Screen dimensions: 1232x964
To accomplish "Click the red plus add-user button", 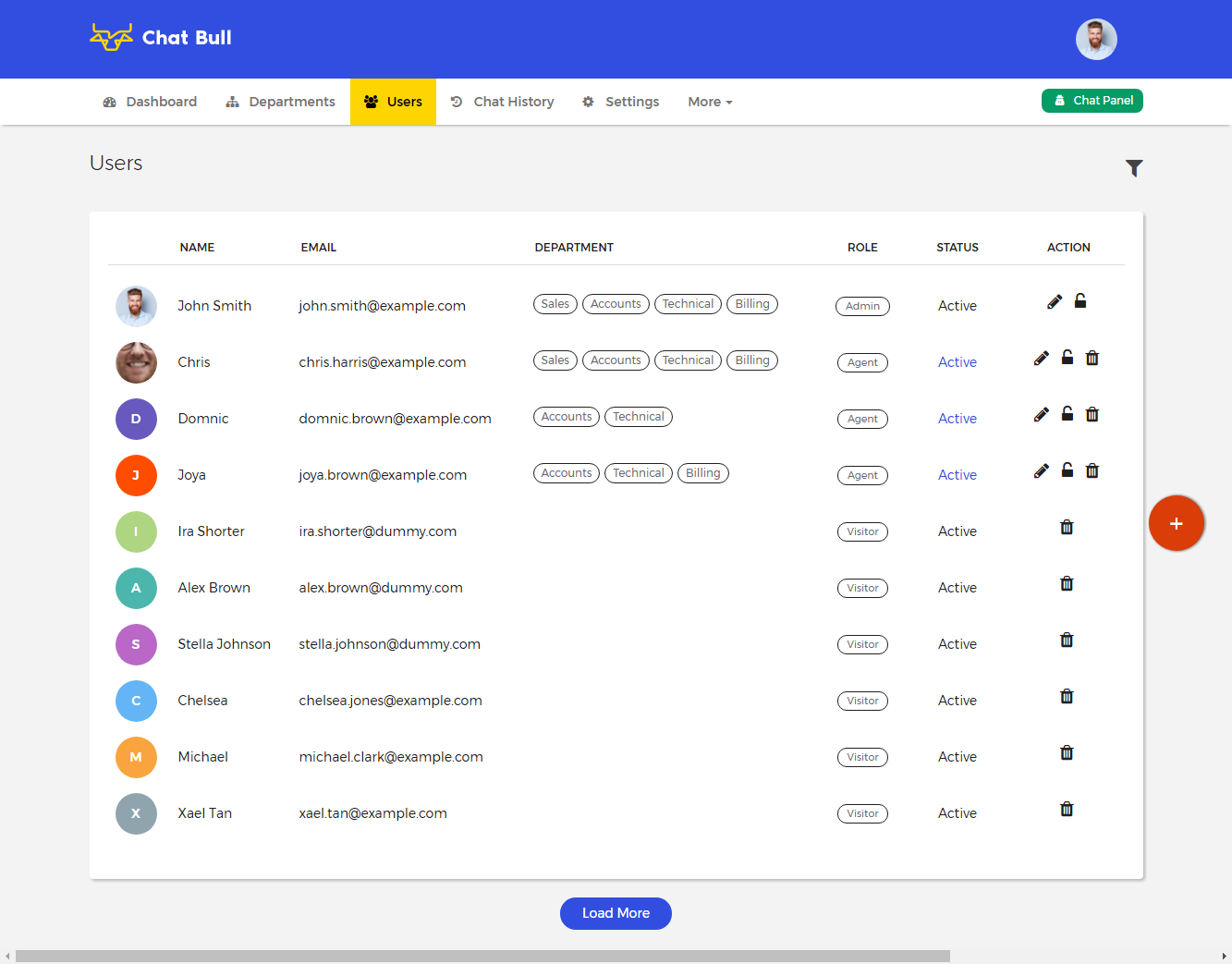I will [1177, 523].
